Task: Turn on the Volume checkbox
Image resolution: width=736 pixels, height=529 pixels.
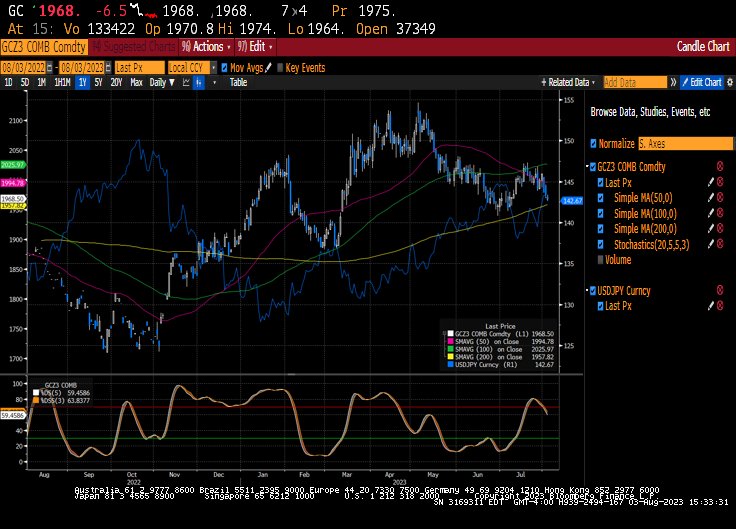Action: (x=600, y=260)
